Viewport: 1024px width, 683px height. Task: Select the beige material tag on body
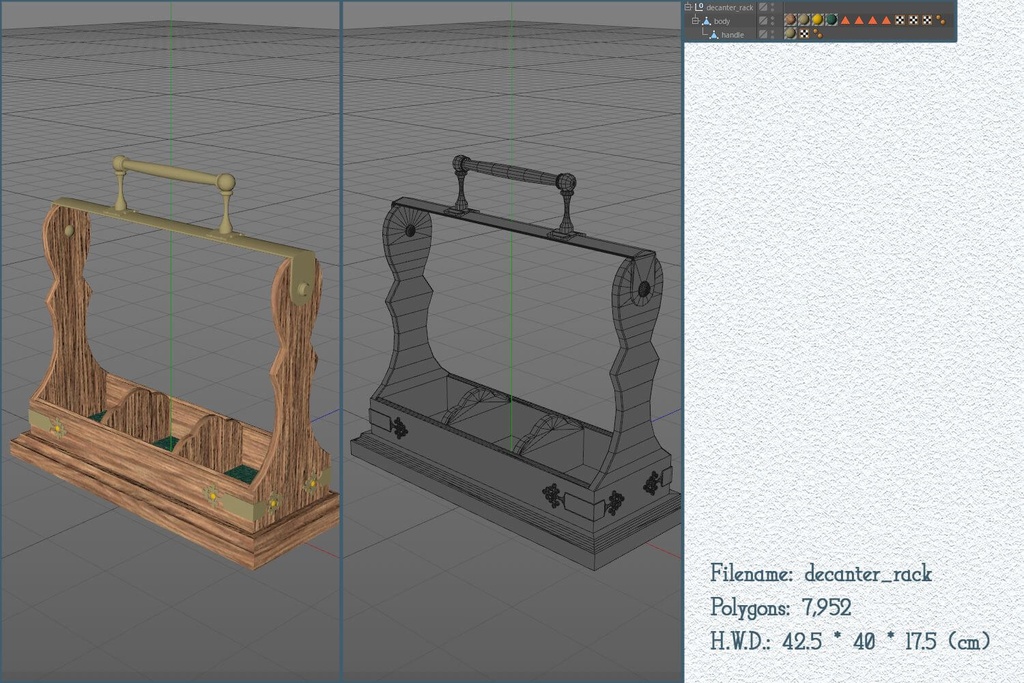tap(804, 20)
